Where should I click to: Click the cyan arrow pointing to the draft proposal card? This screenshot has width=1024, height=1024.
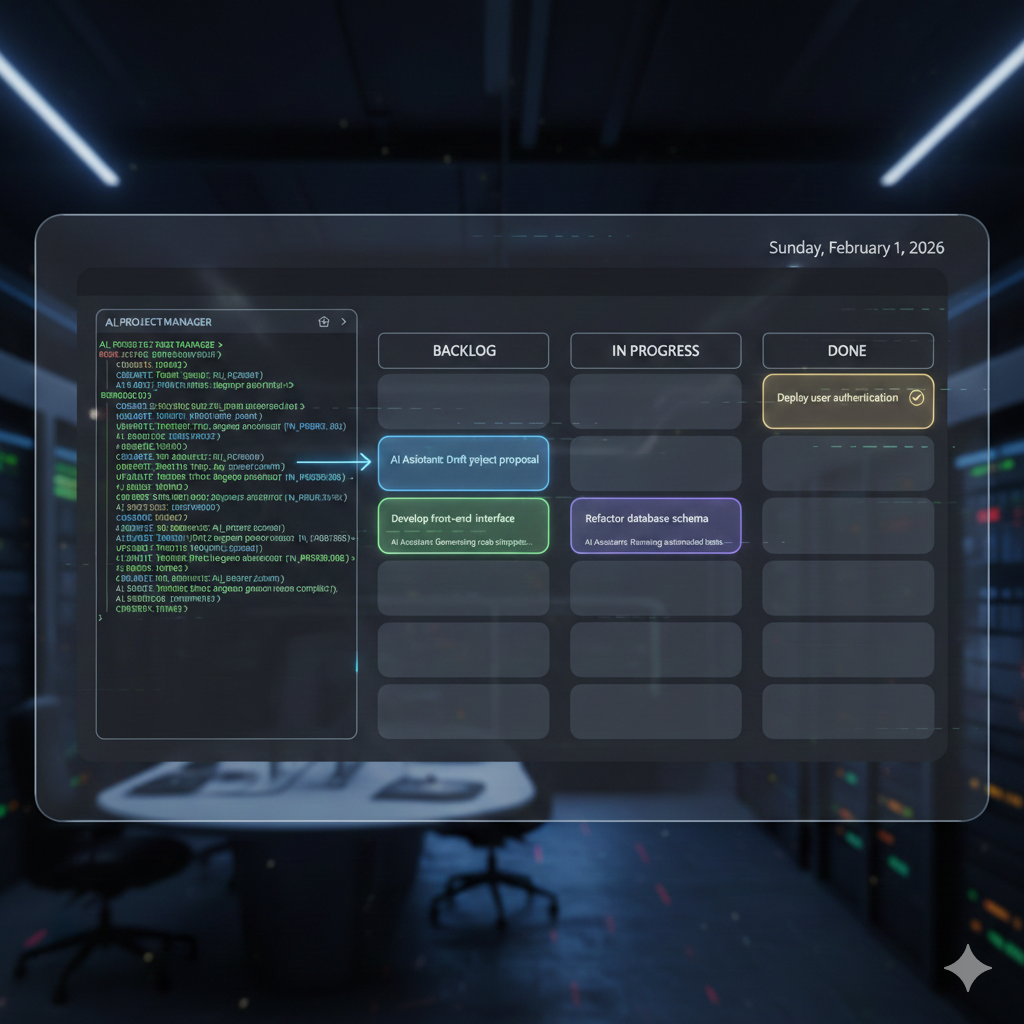pos(335,462)
